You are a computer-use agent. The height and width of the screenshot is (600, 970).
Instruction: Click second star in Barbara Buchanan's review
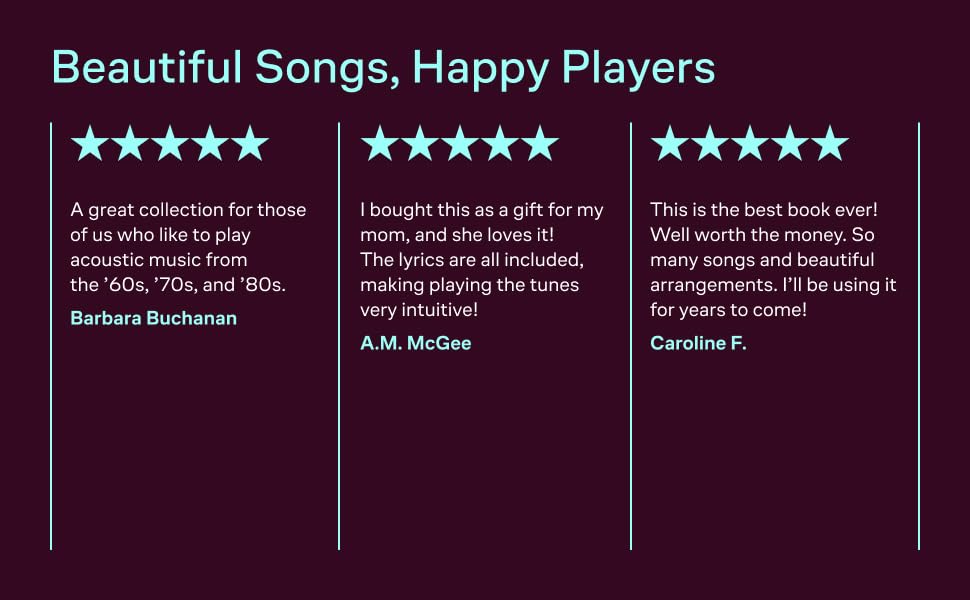[130, 144]
